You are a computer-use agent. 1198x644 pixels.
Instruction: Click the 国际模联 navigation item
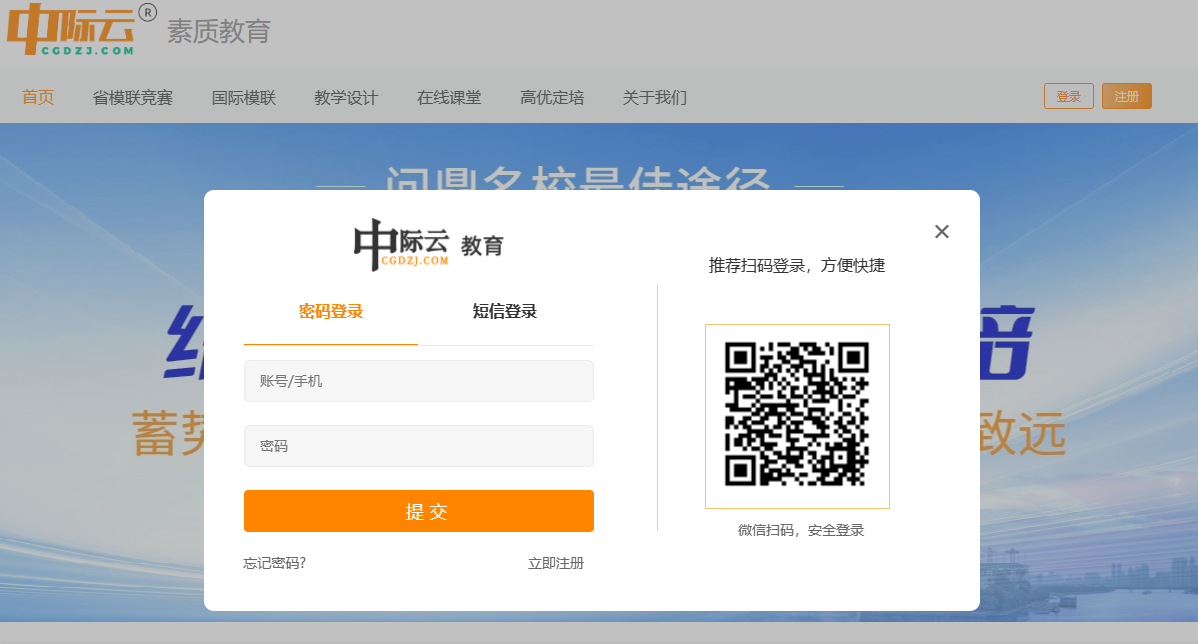pos(243,97)
